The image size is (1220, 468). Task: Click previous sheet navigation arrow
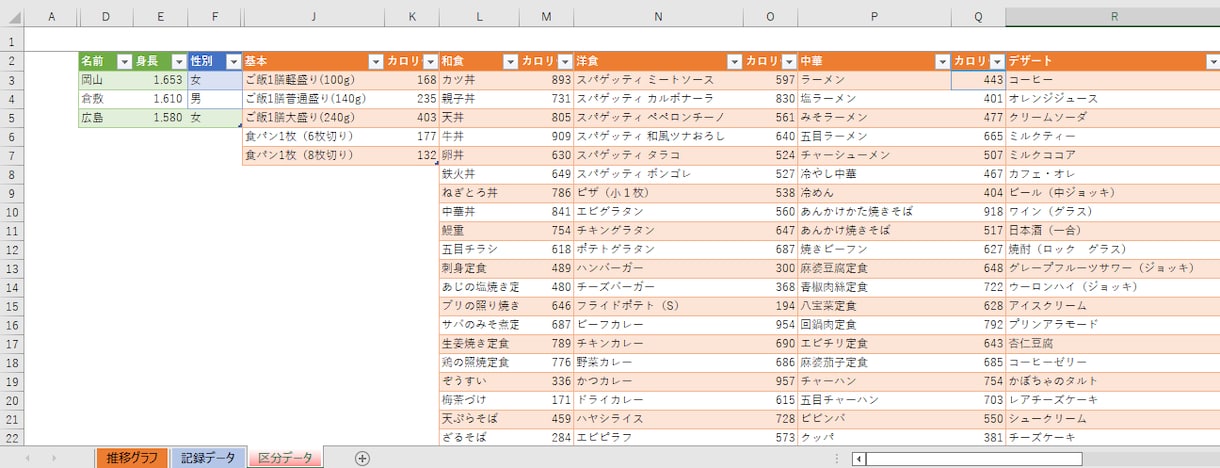coord(27,458)
